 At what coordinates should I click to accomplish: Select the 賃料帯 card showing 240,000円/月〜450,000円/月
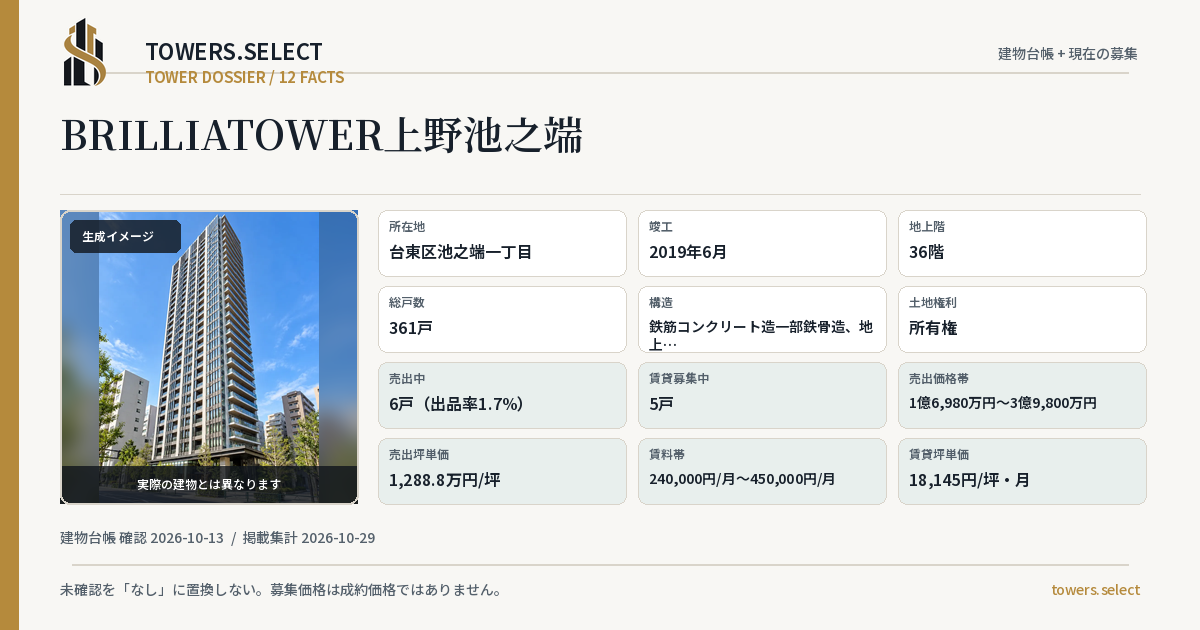coord(762,471)
